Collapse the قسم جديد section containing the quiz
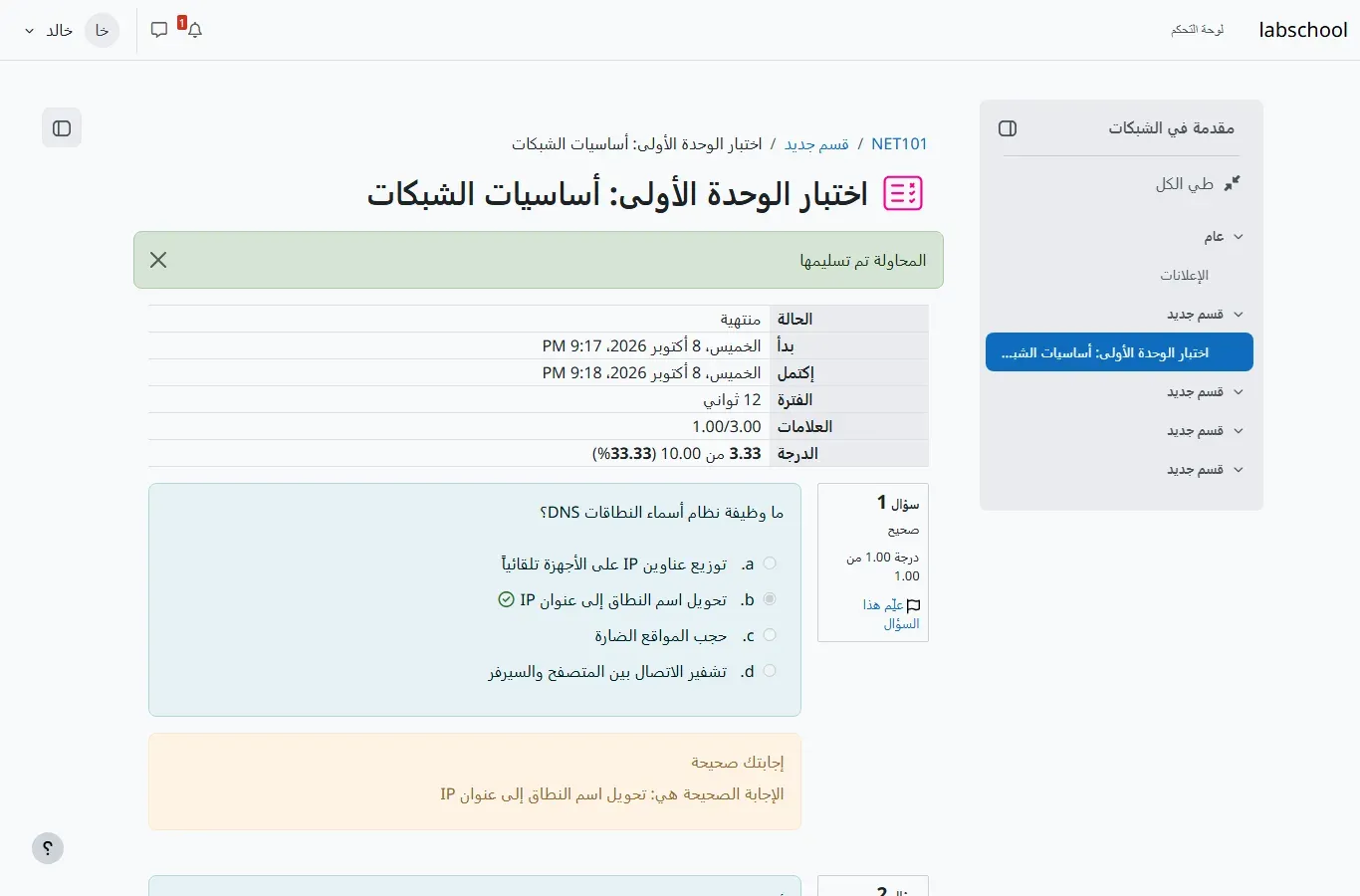Screen dimensions: 1360x896 [x=1239, y=315]
